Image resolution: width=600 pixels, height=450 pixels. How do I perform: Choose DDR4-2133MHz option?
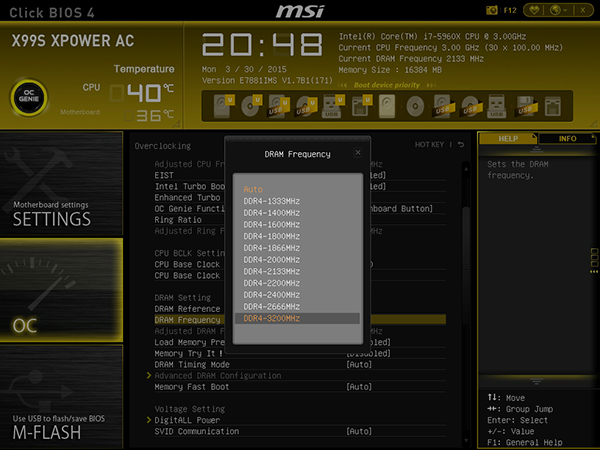(297, 272)
